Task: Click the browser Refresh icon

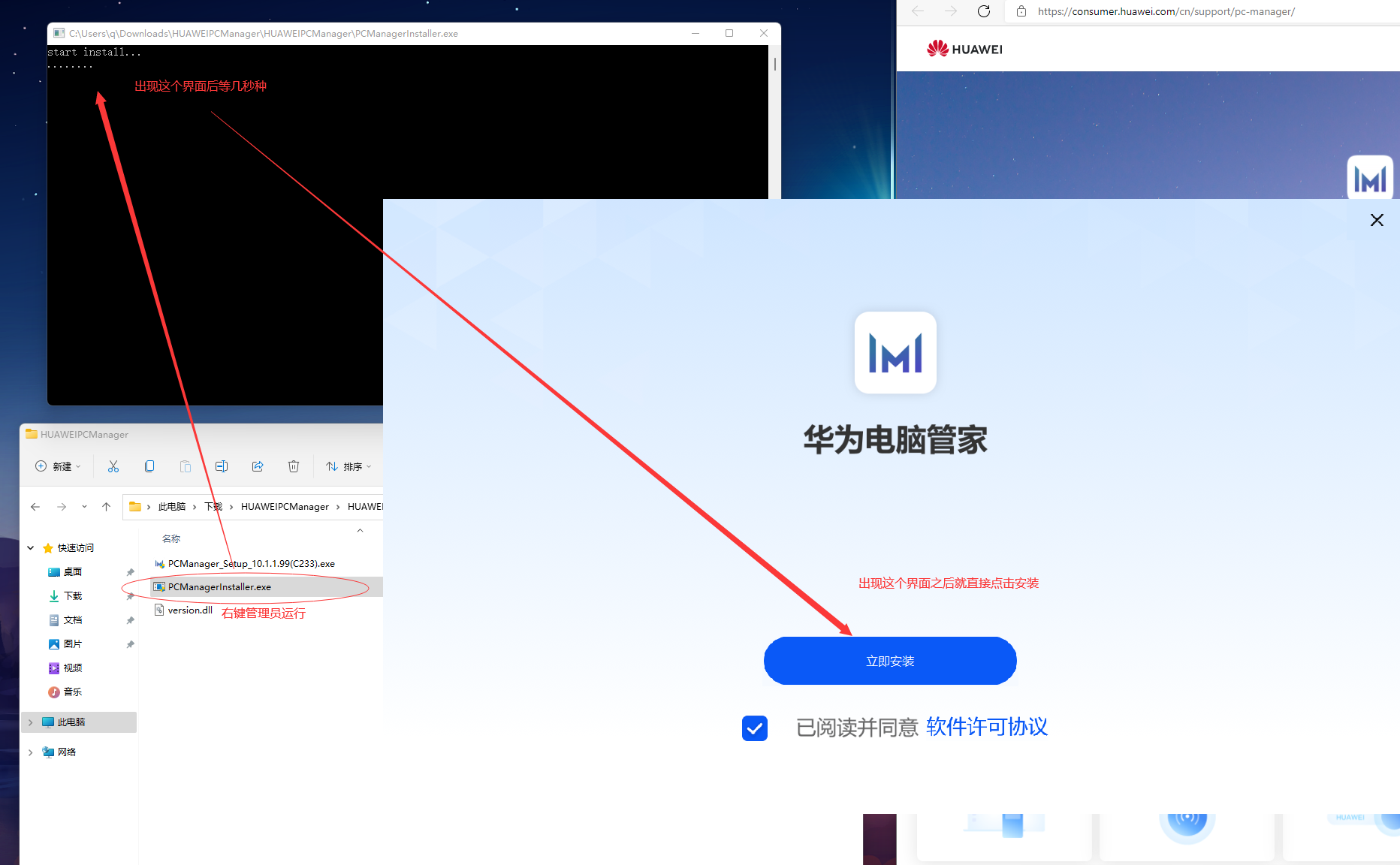Action: (x=984, y=11)
